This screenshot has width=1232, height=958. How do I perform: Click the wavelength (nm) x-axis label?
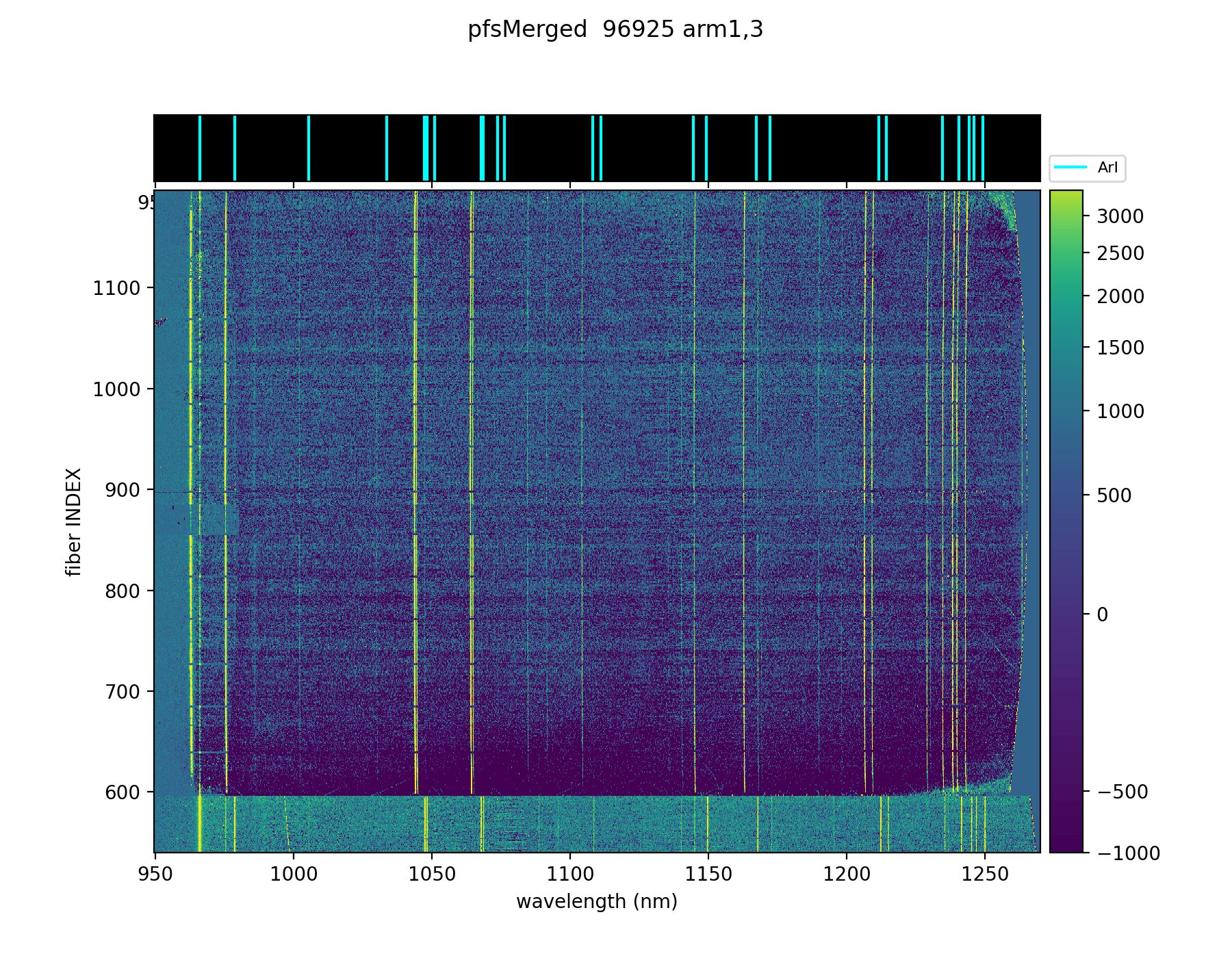click(x=597, y=902)
